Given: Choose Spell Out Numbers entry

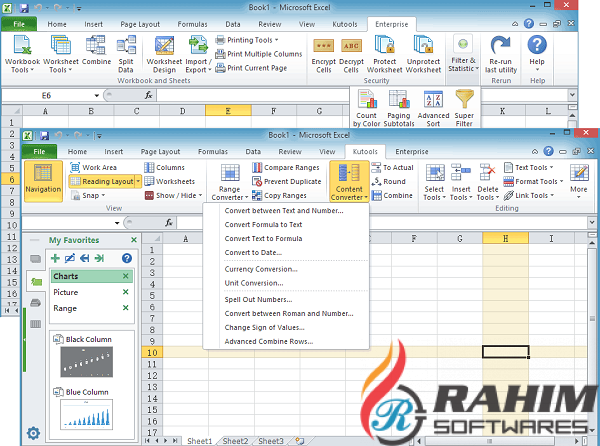Looking at the screenshot, I should click(258, 300).
